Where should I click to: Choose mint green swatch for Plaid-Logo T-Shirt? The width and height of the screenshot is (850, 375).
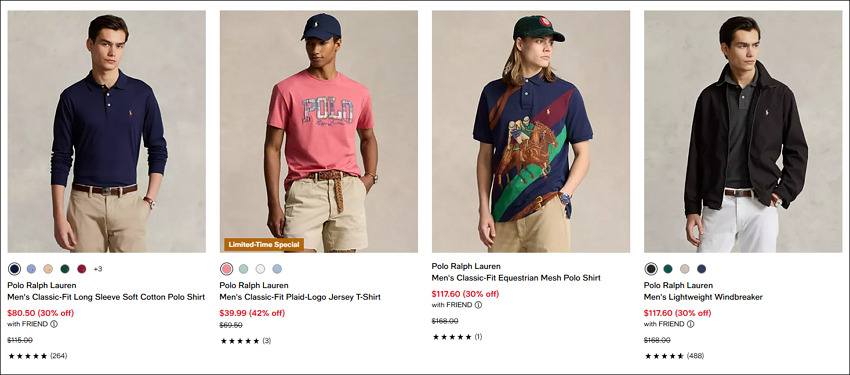(x=243, y=269)
